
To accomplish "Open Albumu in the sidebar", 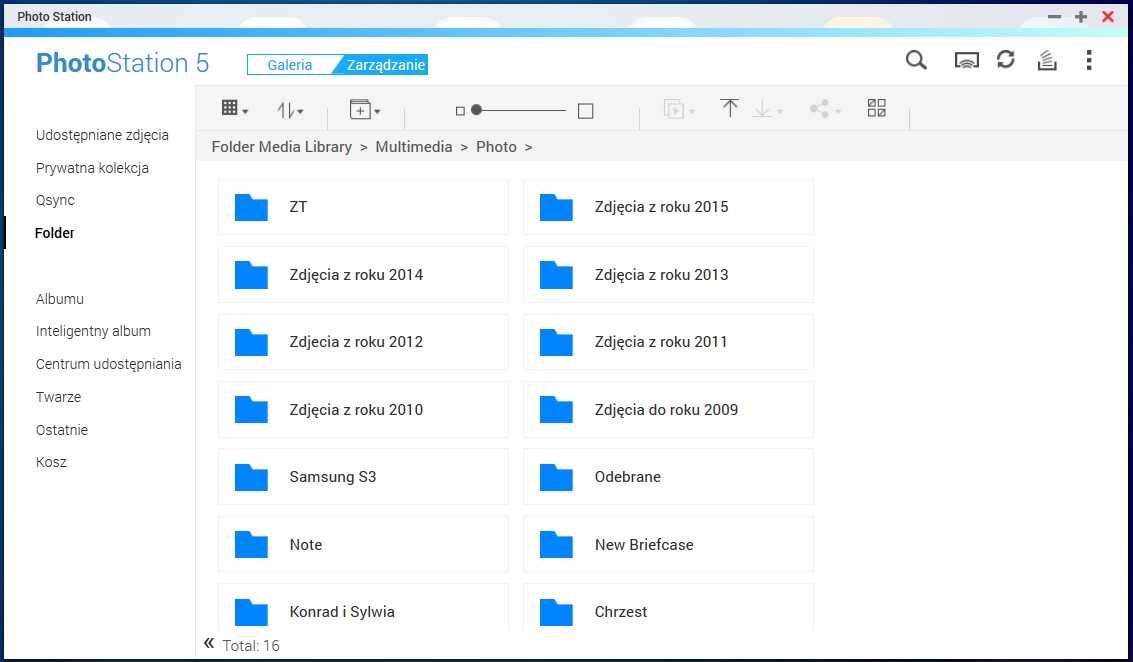I will tap(60, 298).
